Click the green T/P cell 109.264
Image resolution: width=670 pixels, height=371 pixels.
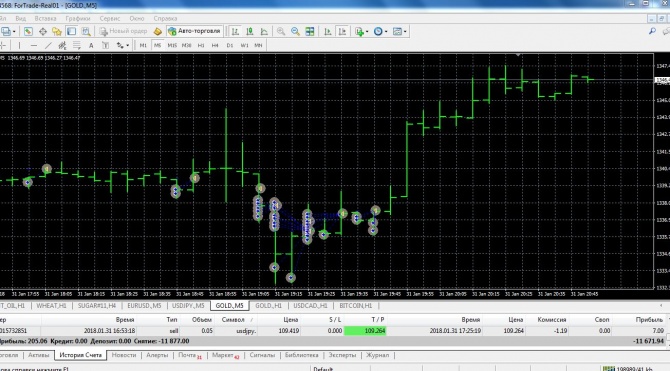pyautogui.click(x=365, y=331)
